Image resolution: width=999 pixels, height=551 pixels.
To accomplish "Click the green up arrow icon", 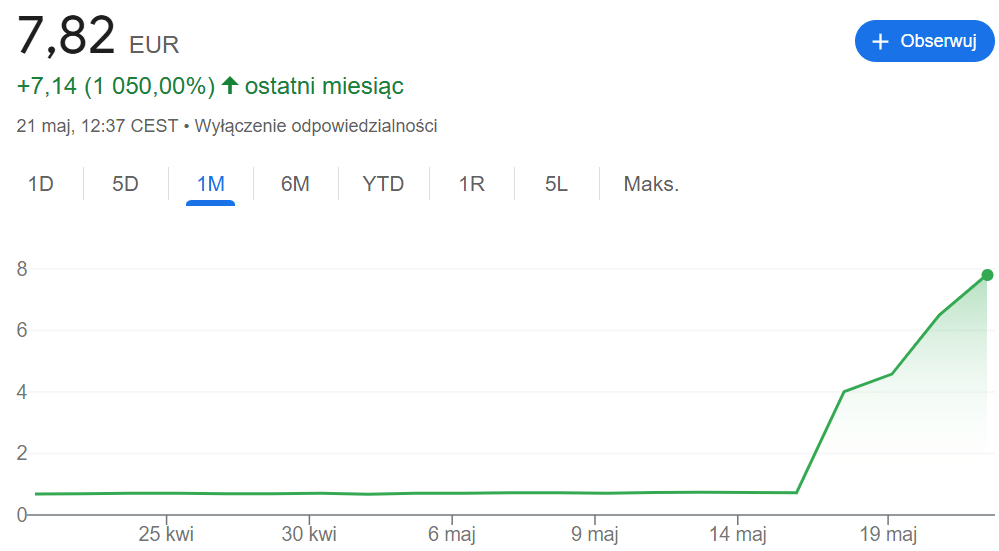I will pyautogui.click(x=230, y=86).
